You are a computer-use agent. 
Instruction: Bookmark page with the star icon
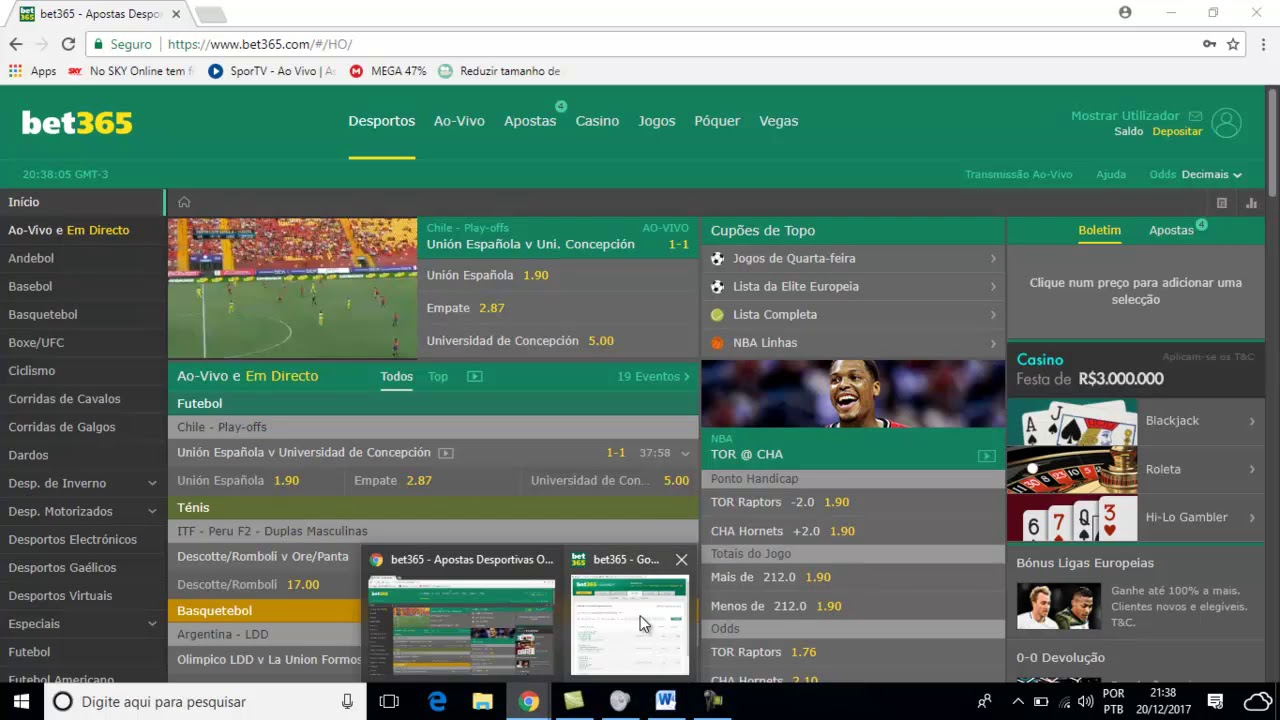[1233, 44]
